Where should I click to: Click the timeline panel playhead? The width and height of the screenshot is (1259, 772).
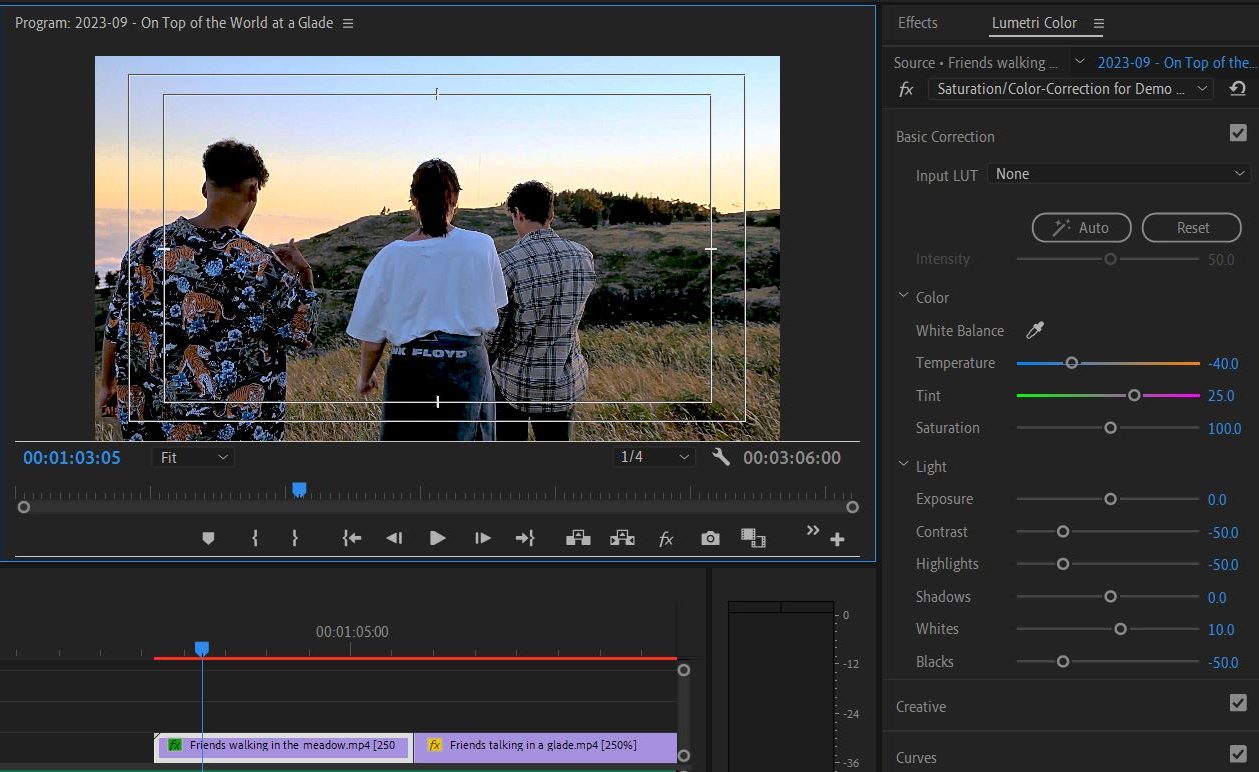[x=201, y=649]
